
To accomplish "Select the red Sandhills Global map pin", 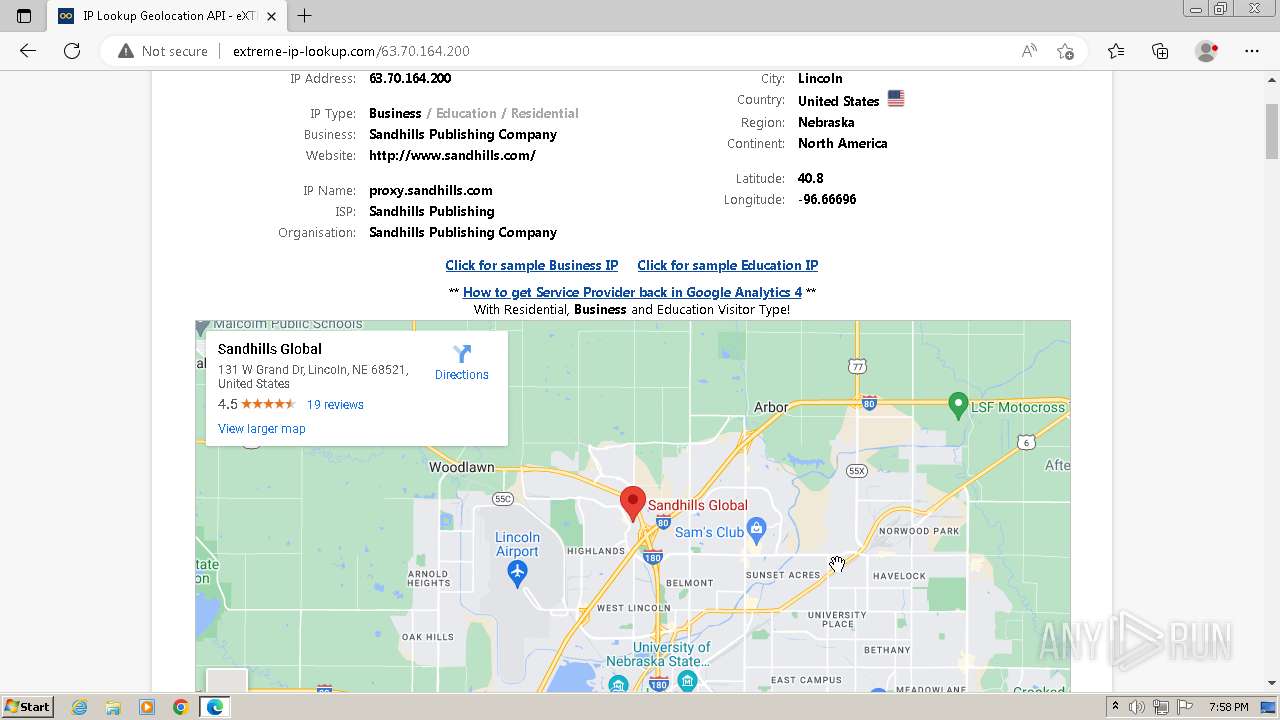I will pyautogui.click(x=632, y=504).
